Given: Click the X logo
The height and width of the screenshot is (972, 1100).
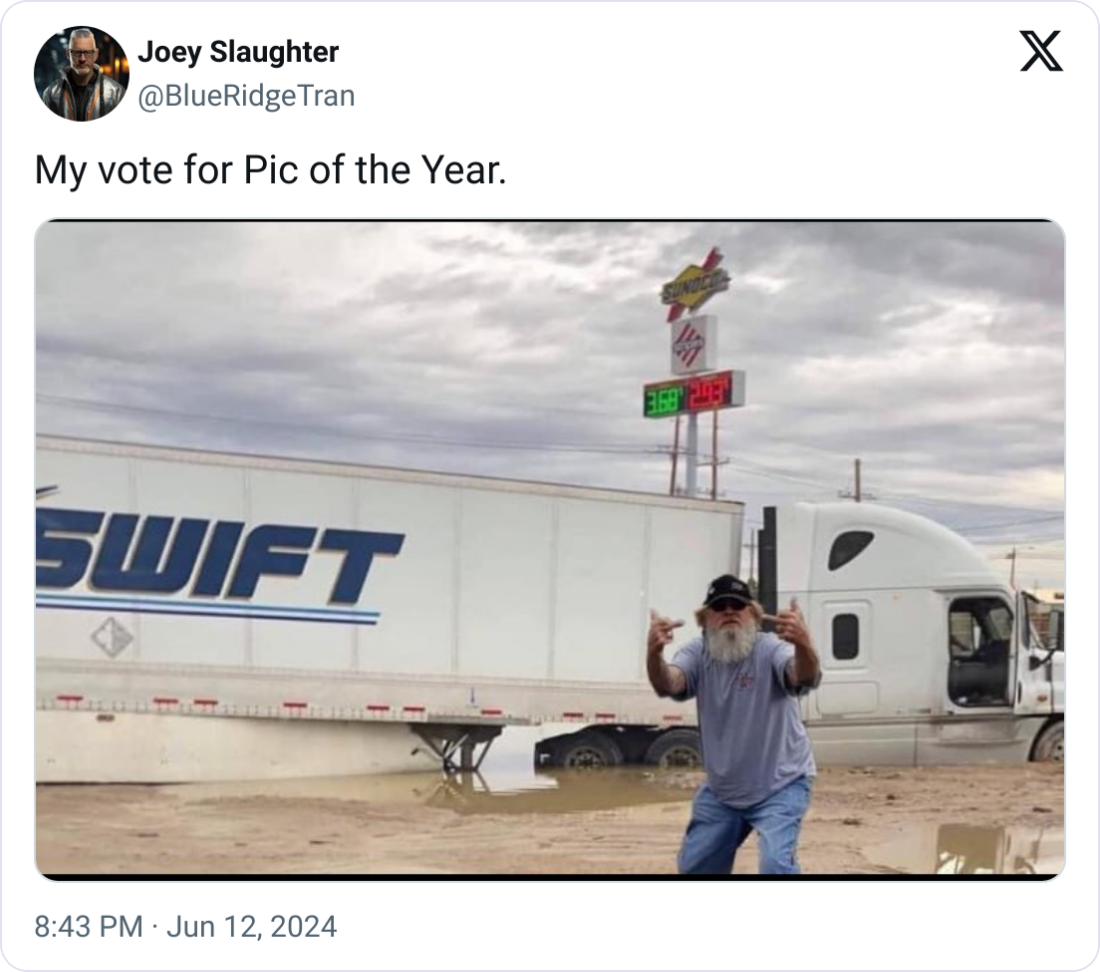Looking at the screenshot, I should [1041, 51].
